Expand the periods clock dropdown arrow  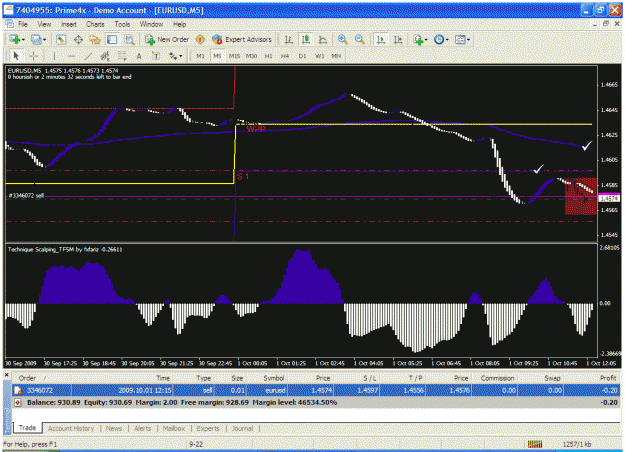pyautogui.click(x=447, y=39)
